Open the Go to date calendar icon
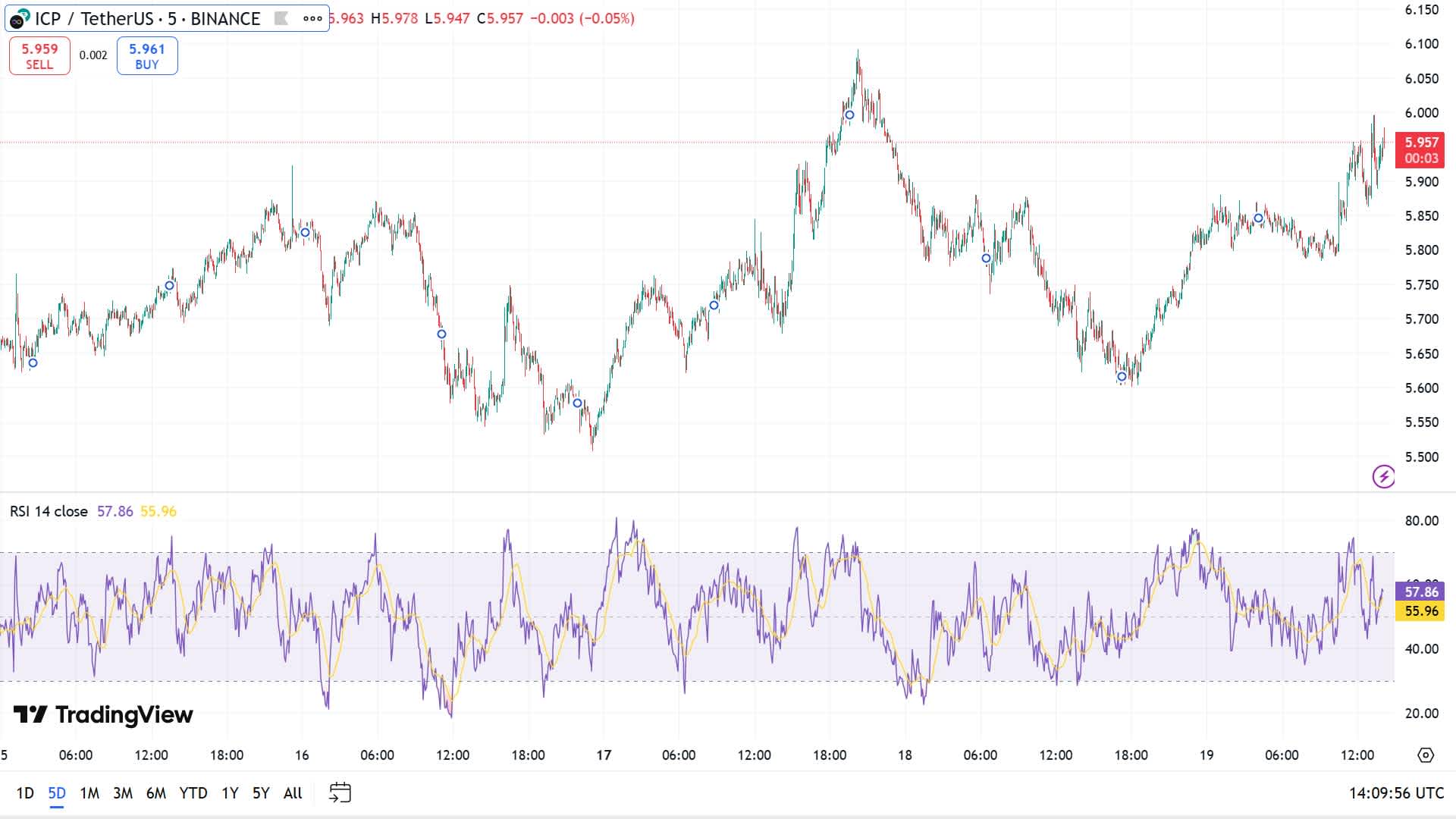 (x=341, y=792)
